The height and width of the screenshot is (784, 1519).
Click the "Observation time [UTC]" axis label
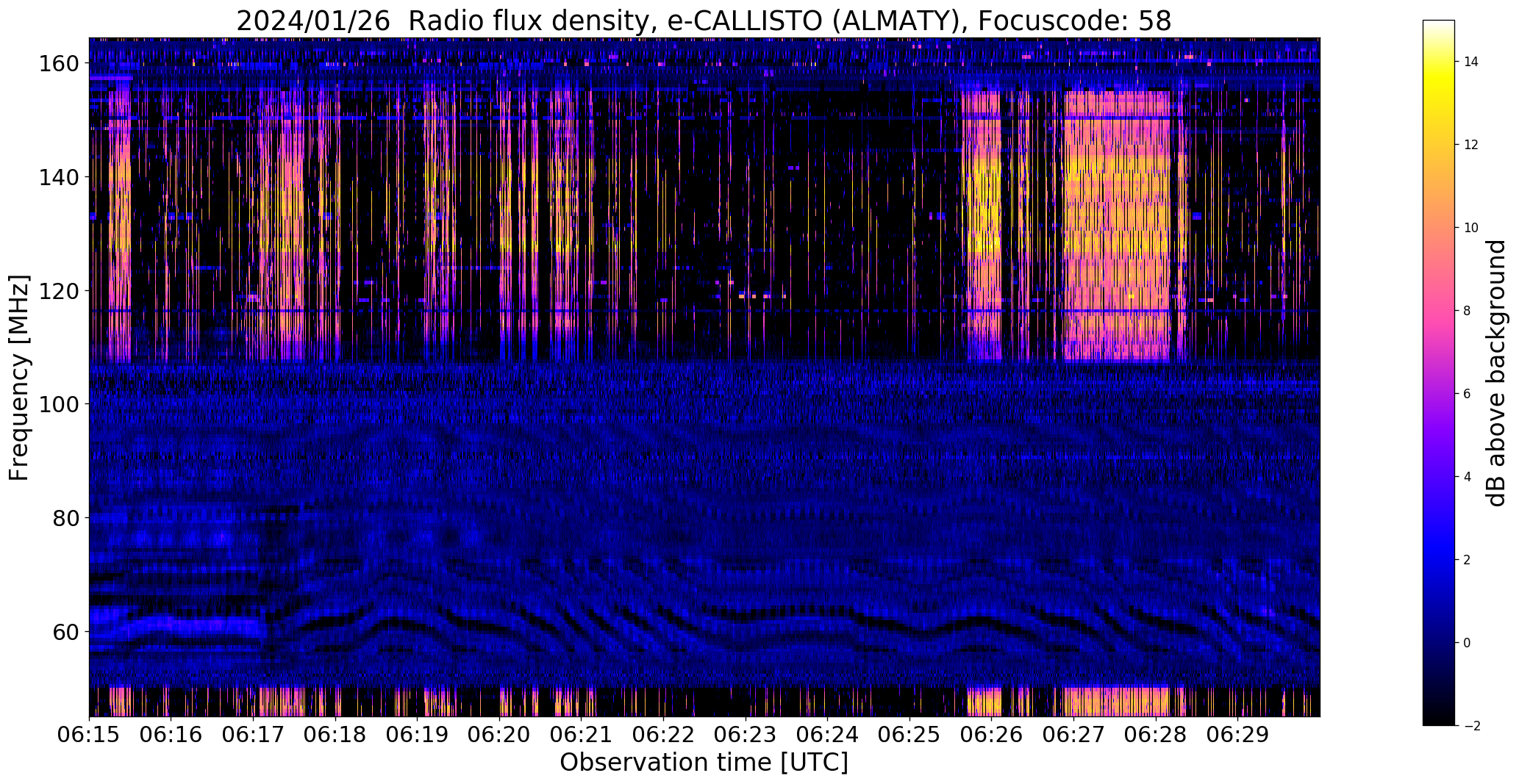click(704, 763)
